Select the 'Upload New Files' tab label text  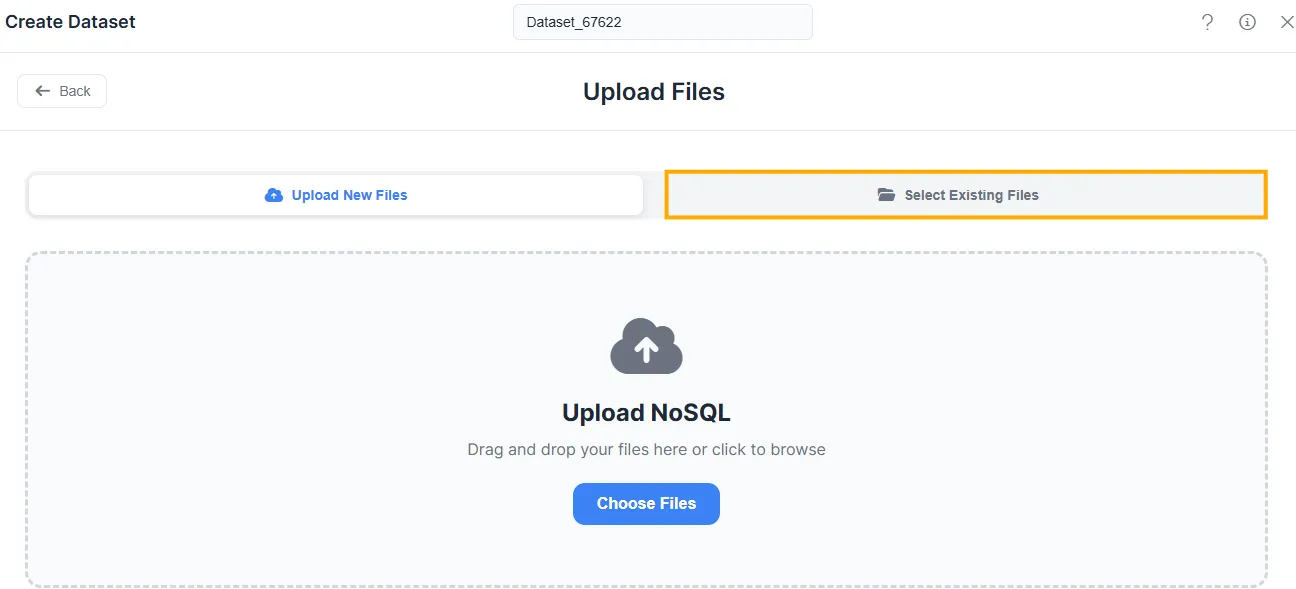(x=349, y=195)
